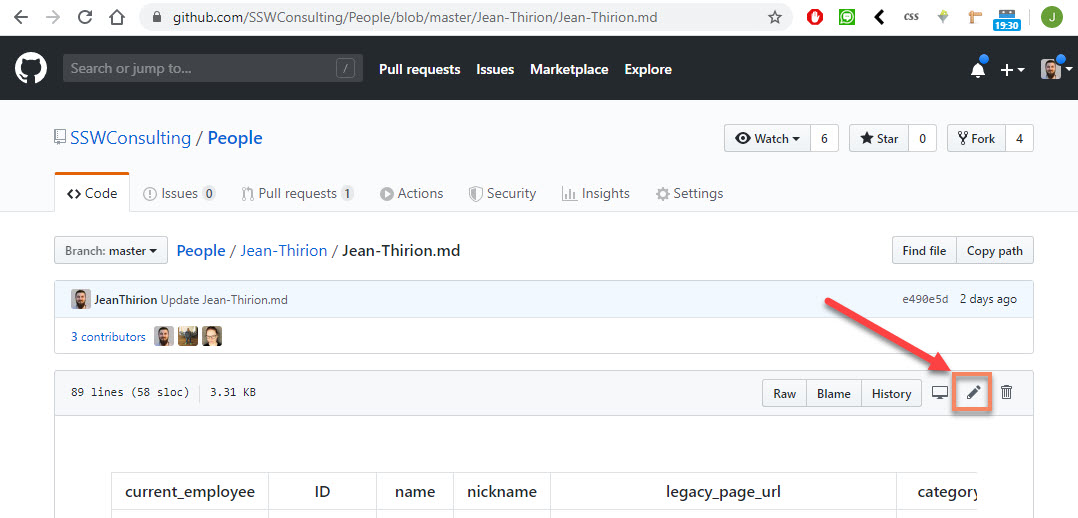Viewport: 1078px width, 518px height.
Task: Open the 19:30 calendar extension
Action: pos(1006,20)
